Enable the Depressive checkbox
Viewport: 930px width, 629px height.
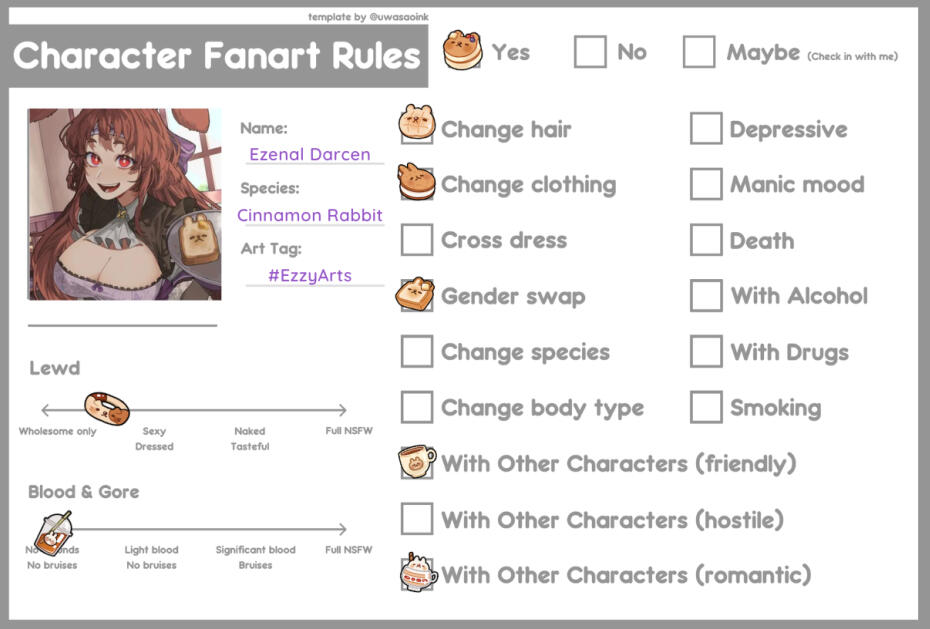706,129
